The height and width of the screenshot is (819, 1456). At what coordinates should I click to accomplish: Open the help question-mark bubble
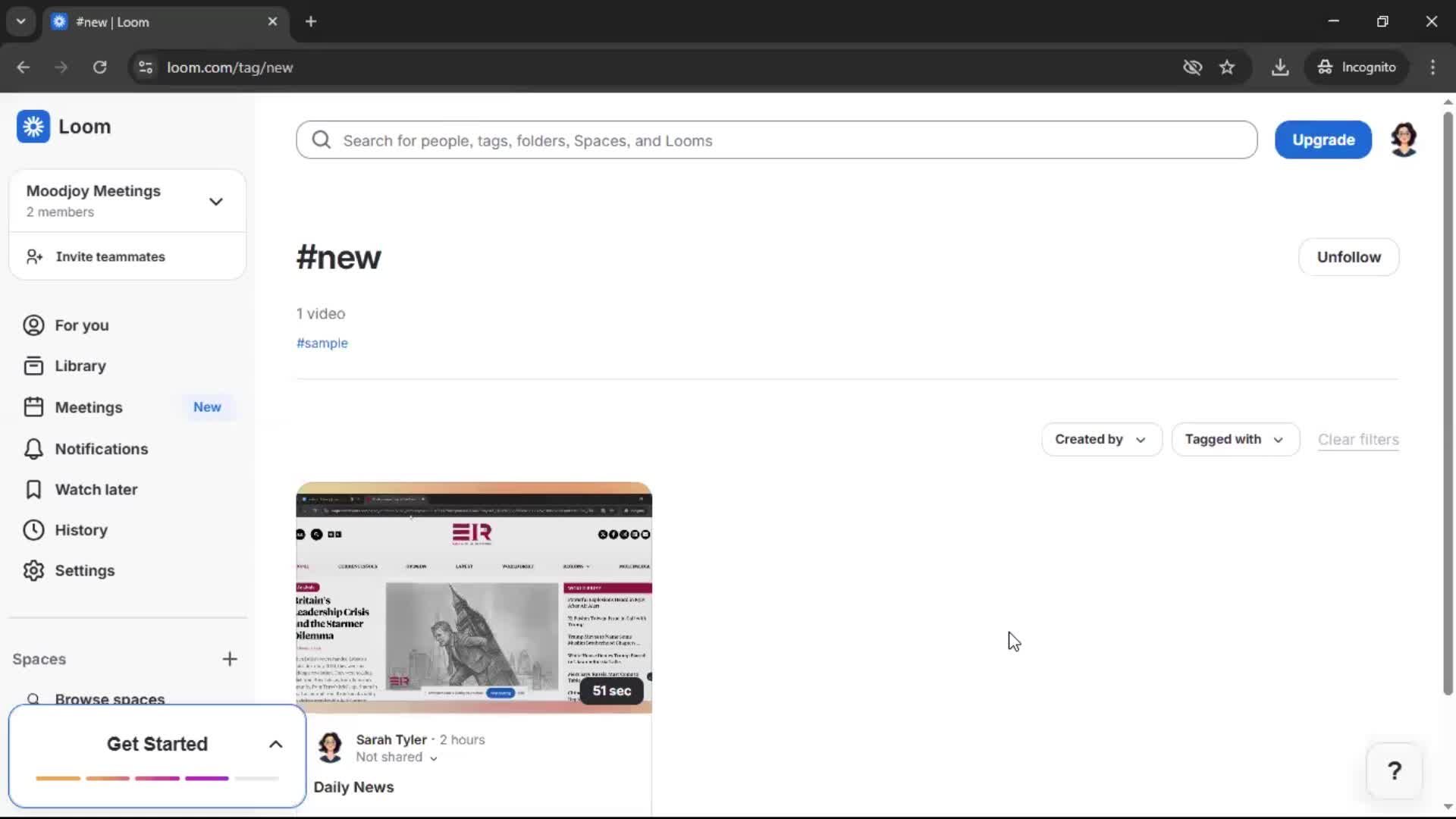pyautogui.click(x=1395, y=770)
